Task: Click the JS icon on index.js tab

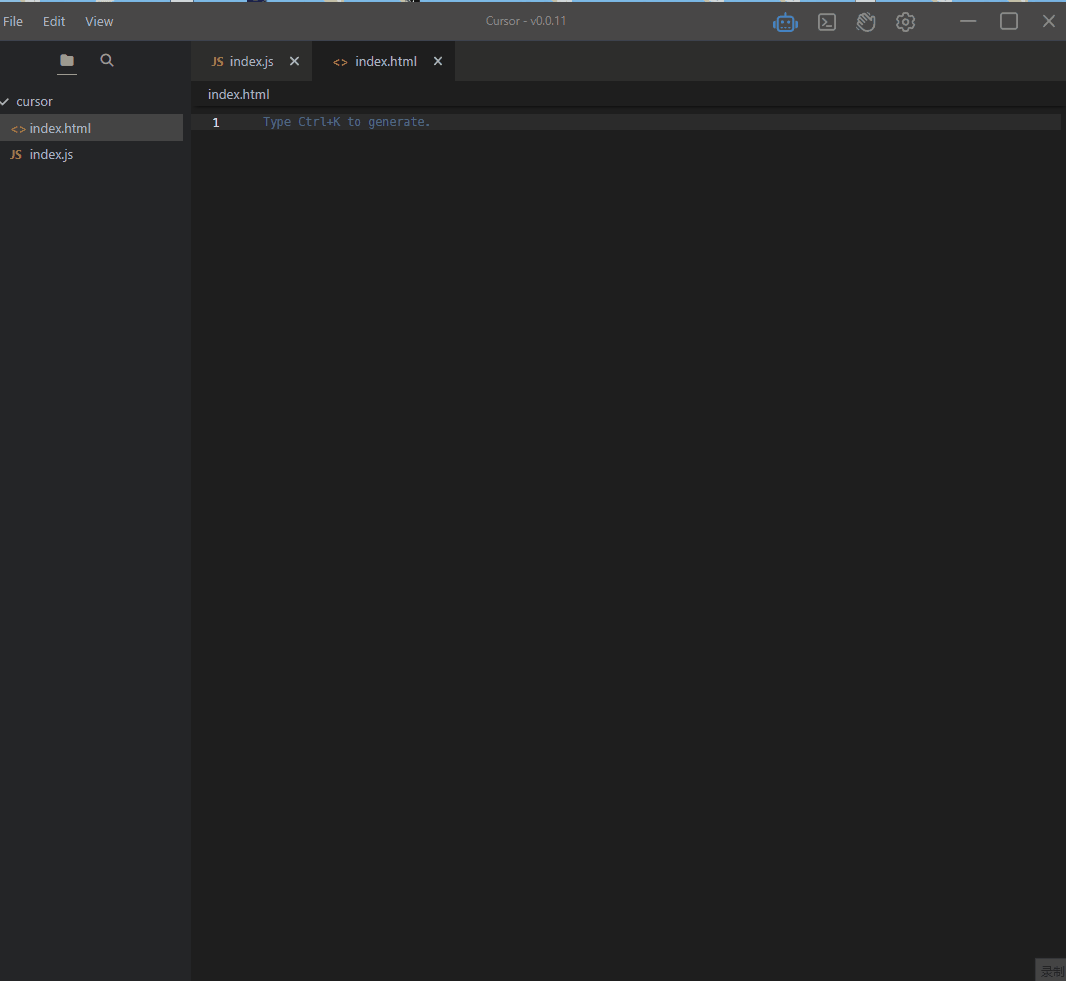Action: 218,62
